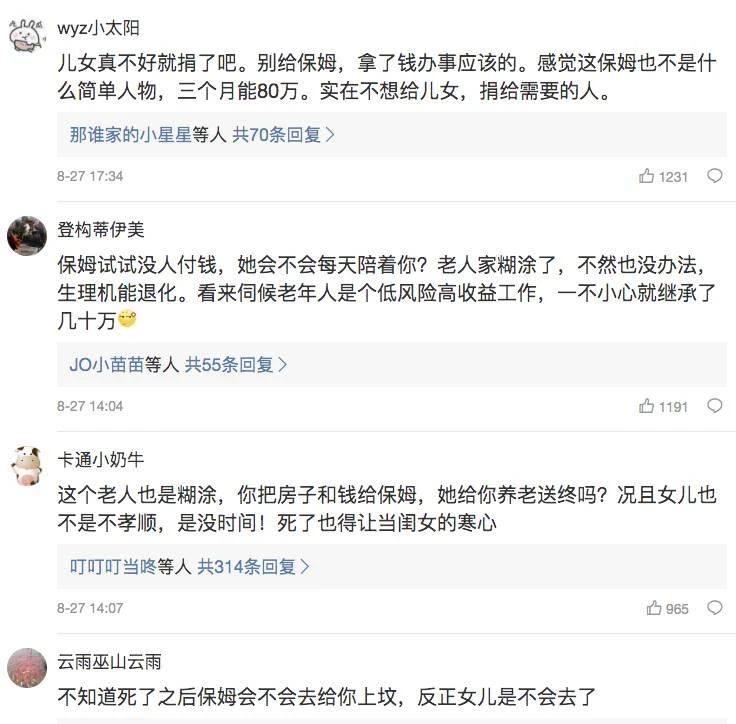Open username 卡通小奶牛
The height and width of the screenshot is (724, 736).
100,459
